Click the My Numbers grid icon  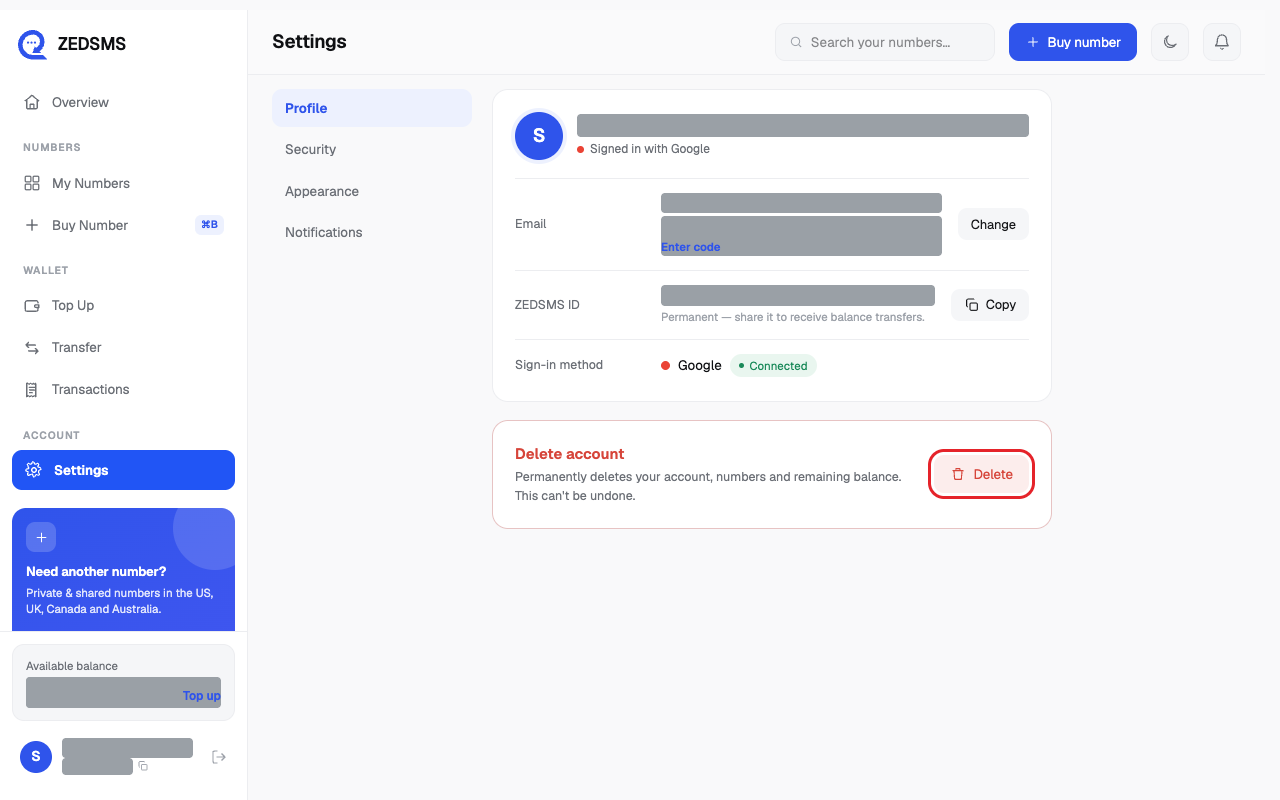pos(32,183)
